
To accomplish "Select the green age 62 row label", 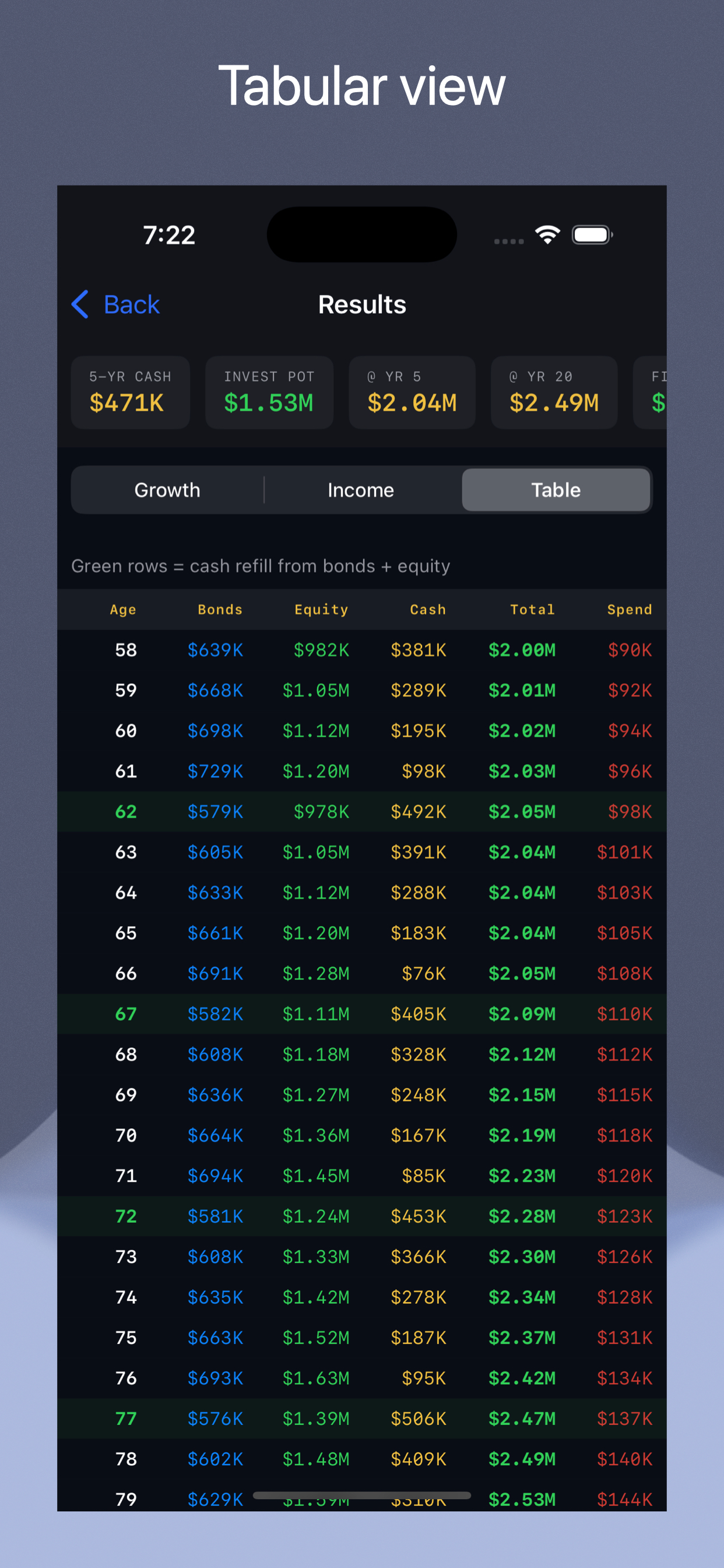I will (x=126, y=812).
